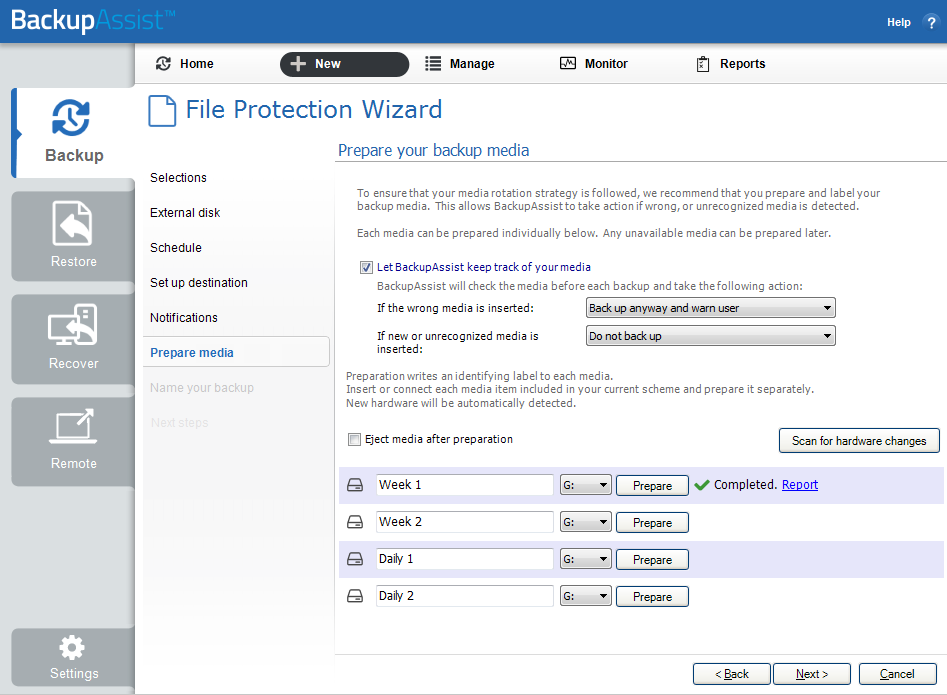Enable Eject media after preparation
The width and height of the screenshot is (947, 695).
[355, 440]
